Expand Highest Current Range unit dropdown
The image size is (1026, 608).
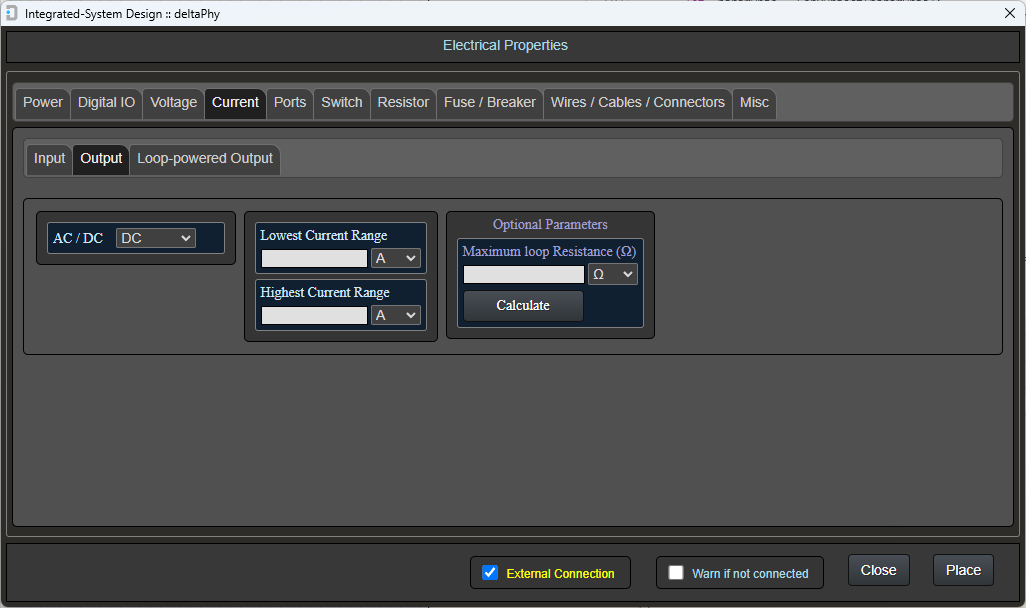click(x=396, y=315)
